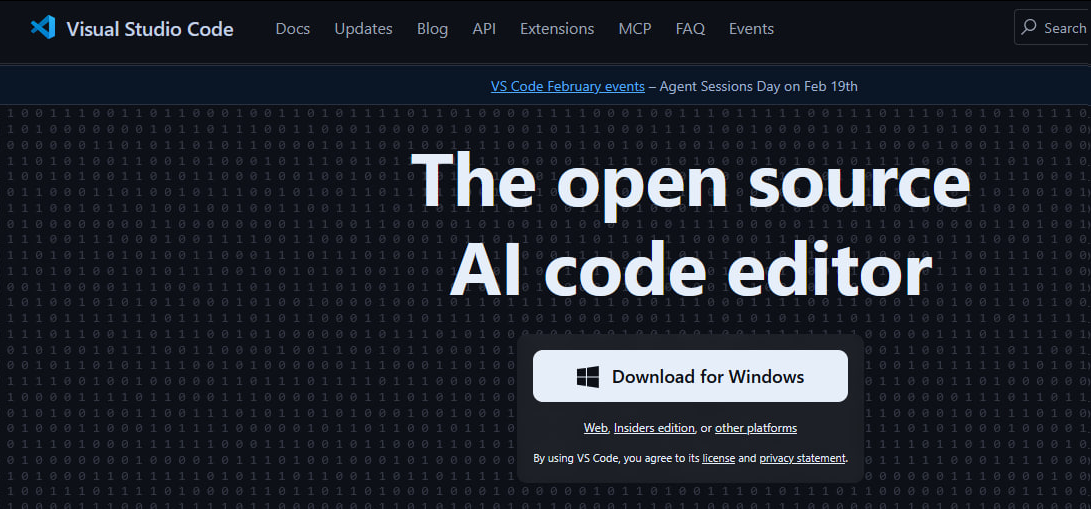This screenshot has width=1091, height=509.
Task: Click the VS Code logo icon
Action: pos(42,28)
